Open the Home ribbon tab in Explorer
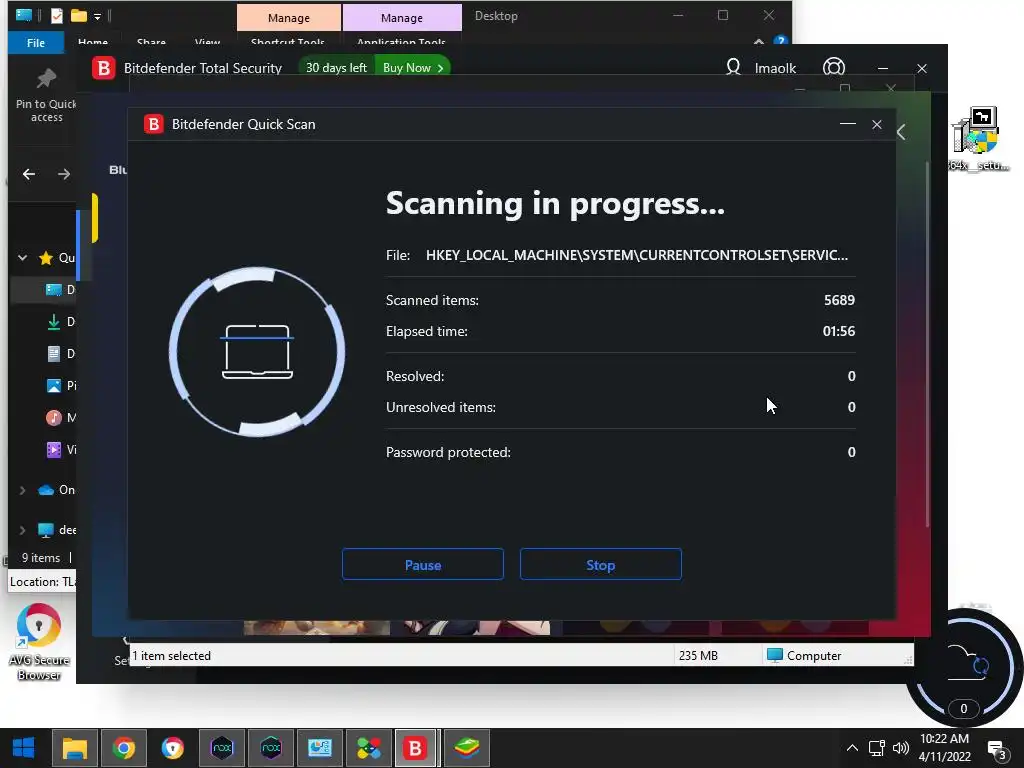This screenshot has height=768, width=1024. pyautogui.click(x=93, y=42)
